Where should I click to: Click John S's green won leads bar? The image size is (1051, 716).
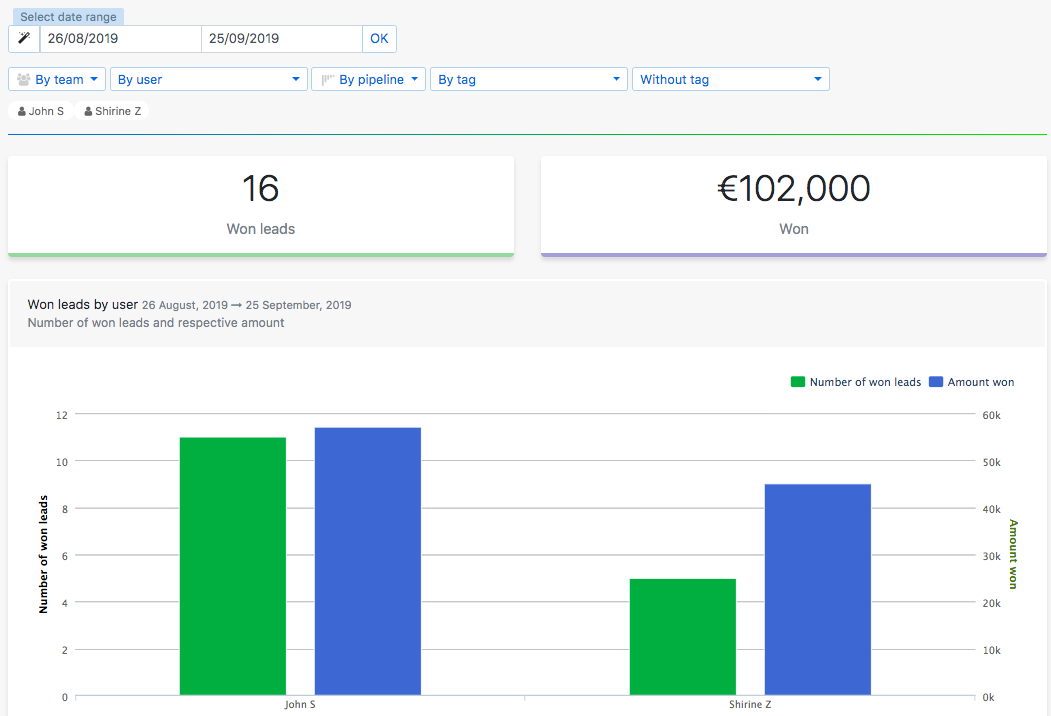click(233, 565)
